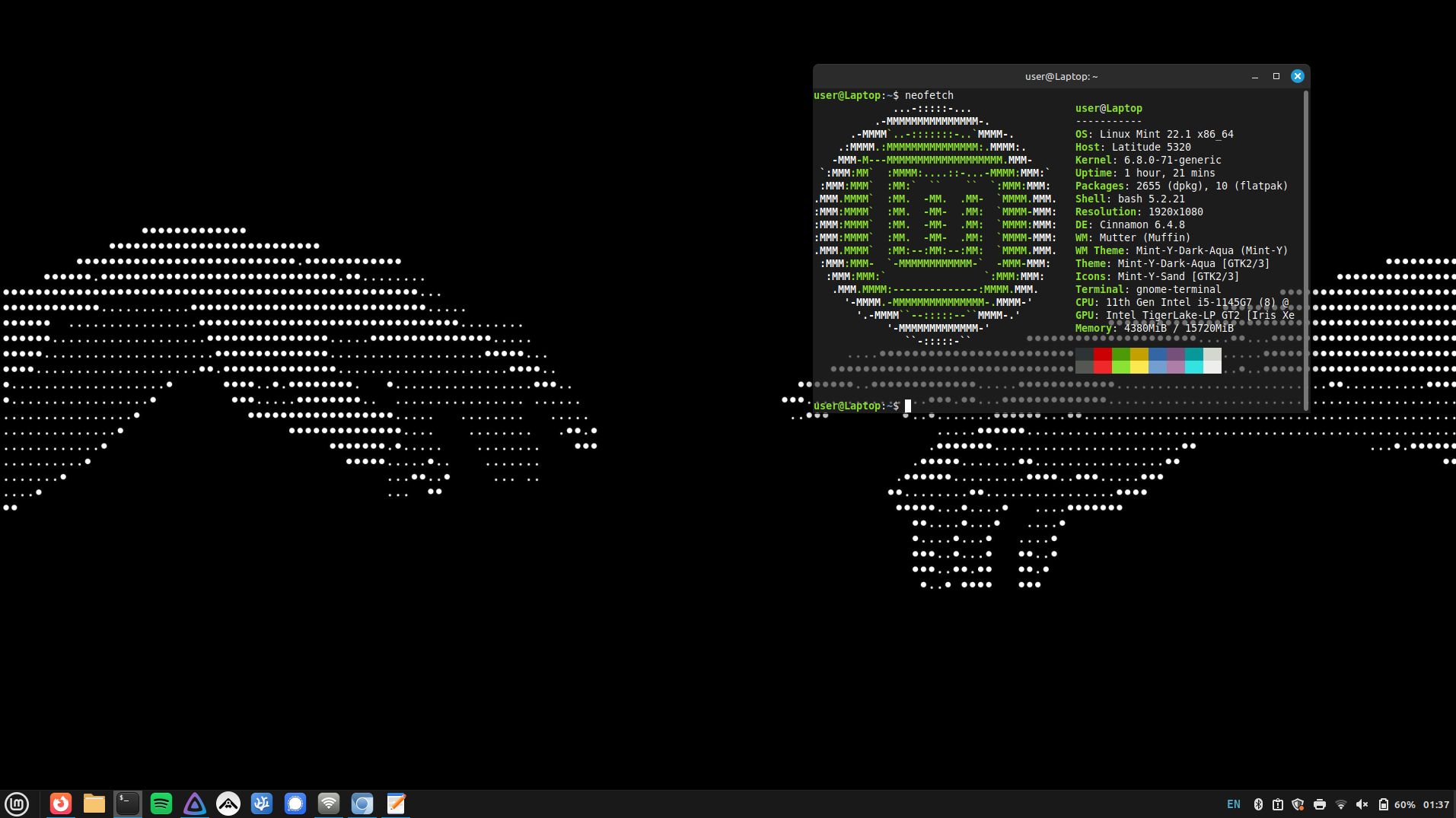Click the 'OS: Linux Mint 22.1 x86_64' line
Image resolution: width=1456 pixels, height=818 pixels.
1155,134
